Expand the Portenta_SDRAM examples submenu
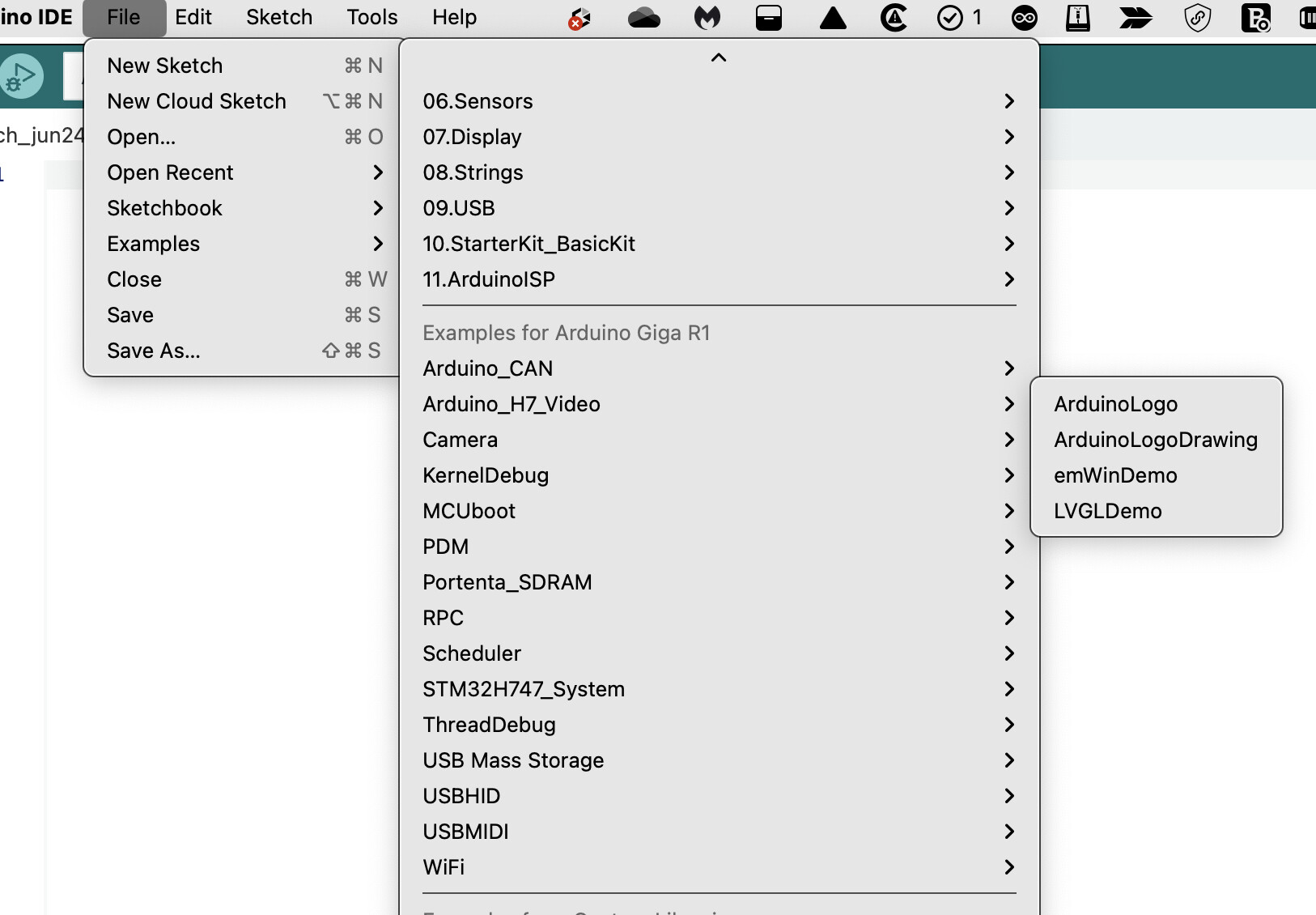The image size is (1316, 915). [719, 582]
